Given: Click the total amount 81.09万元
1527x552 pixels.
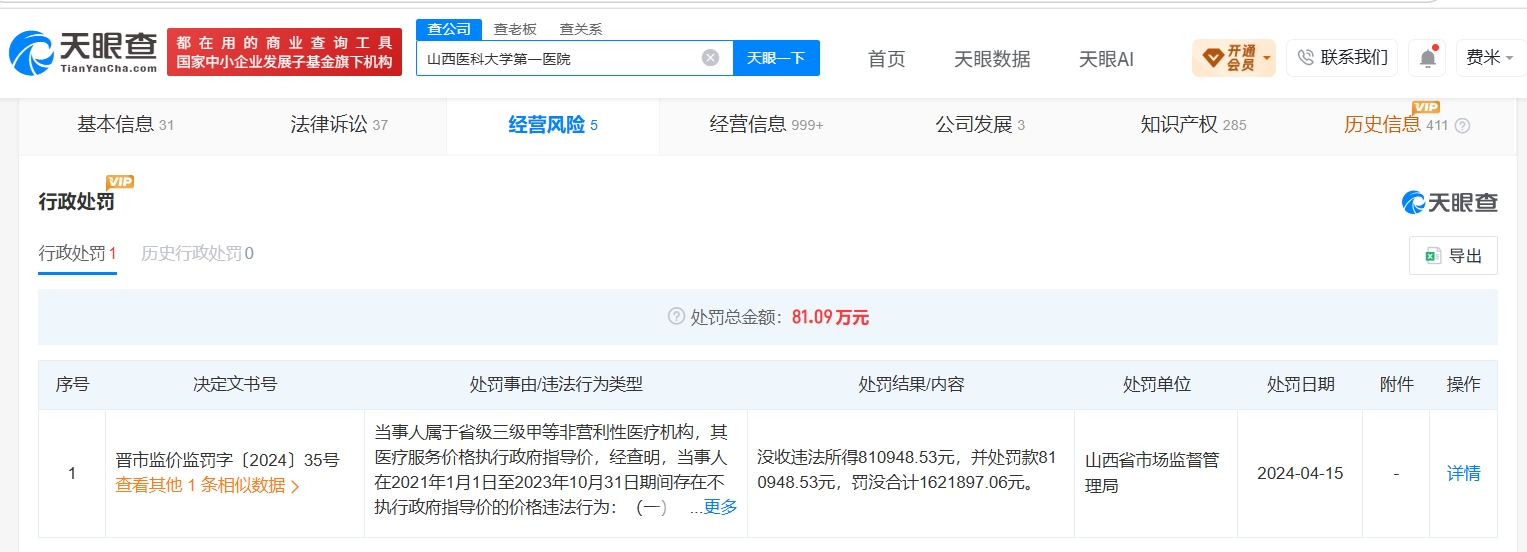Looking at the screenshot, I should (x=830, y=317).
